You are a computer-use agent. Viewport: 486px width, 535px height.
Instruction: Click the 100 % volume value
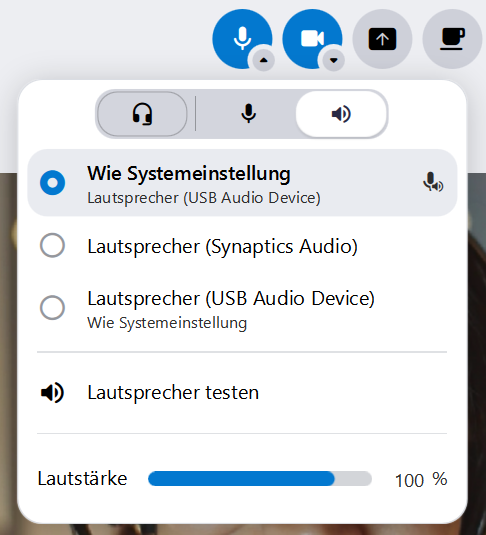(421, 480)
